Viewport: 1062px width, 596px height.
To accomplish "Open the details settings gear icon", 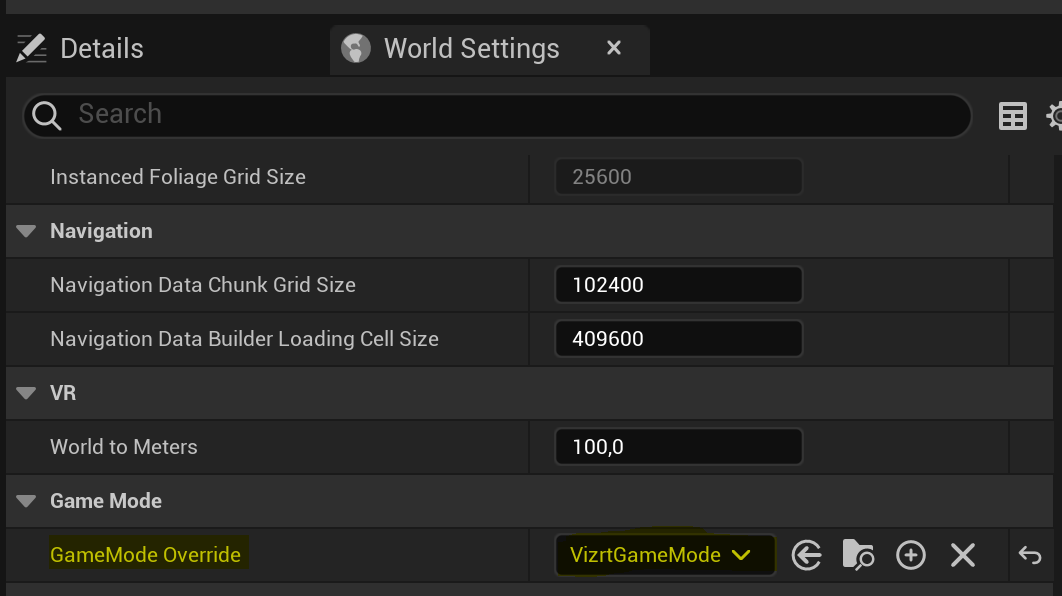I will [x=1055, y=117].
